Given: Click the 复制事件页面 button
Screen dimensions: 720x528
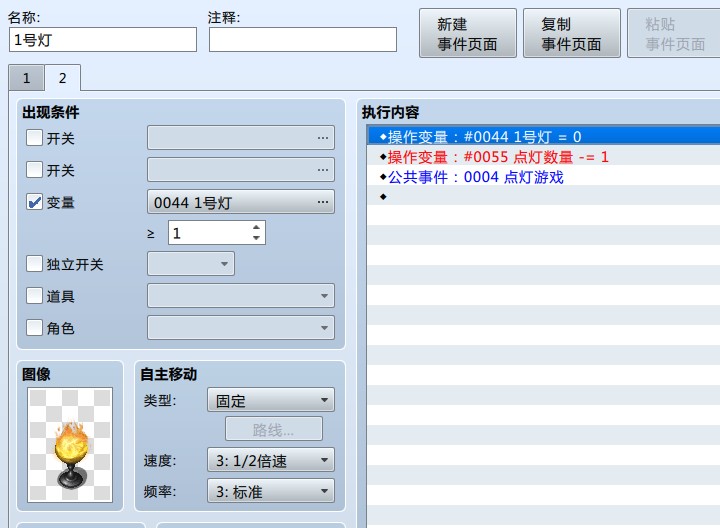Looking at the screenshot, I should click(x=572, y=34).
